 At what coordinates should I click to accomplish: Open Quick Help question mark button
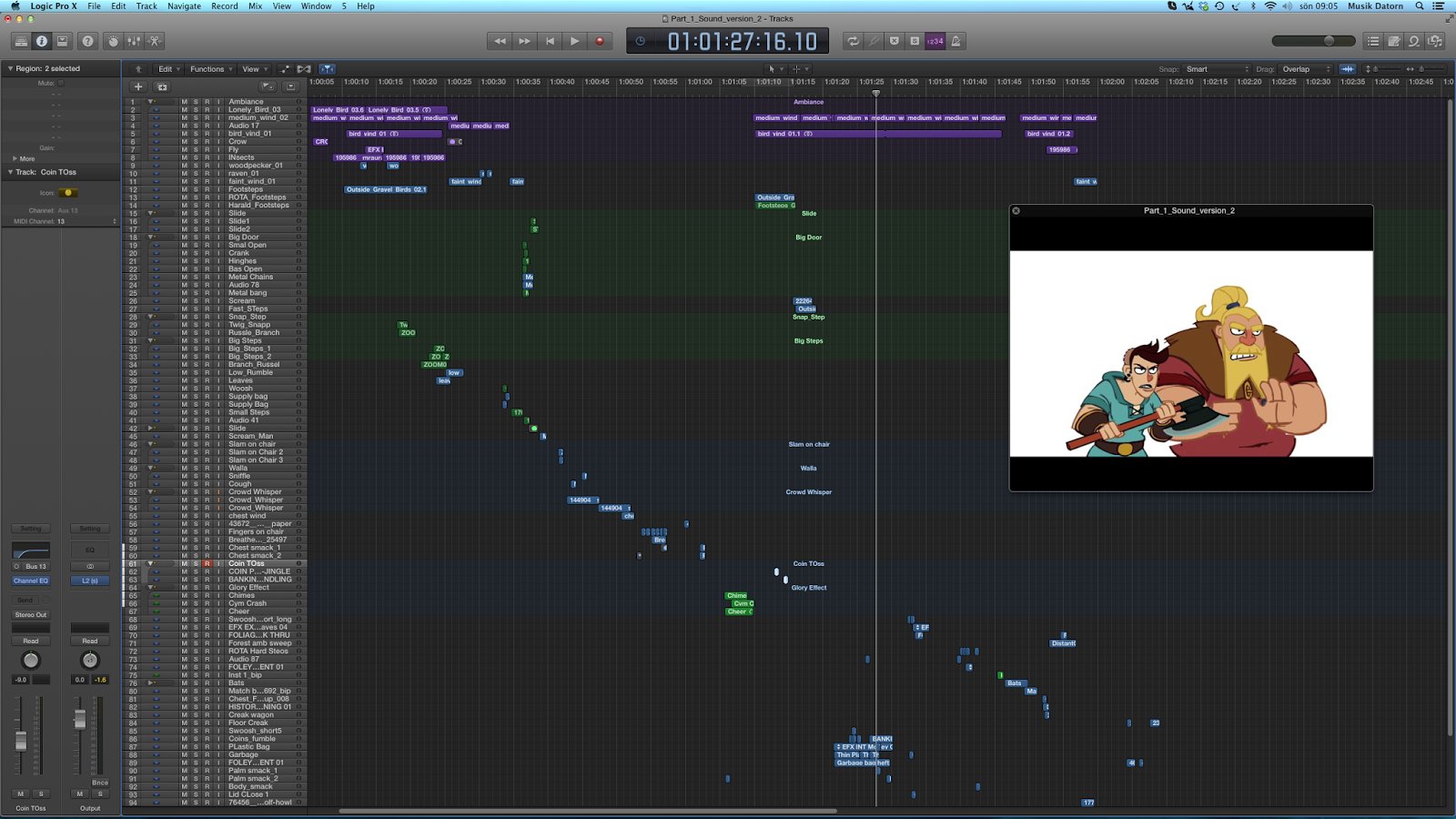[x=87, y=41]
